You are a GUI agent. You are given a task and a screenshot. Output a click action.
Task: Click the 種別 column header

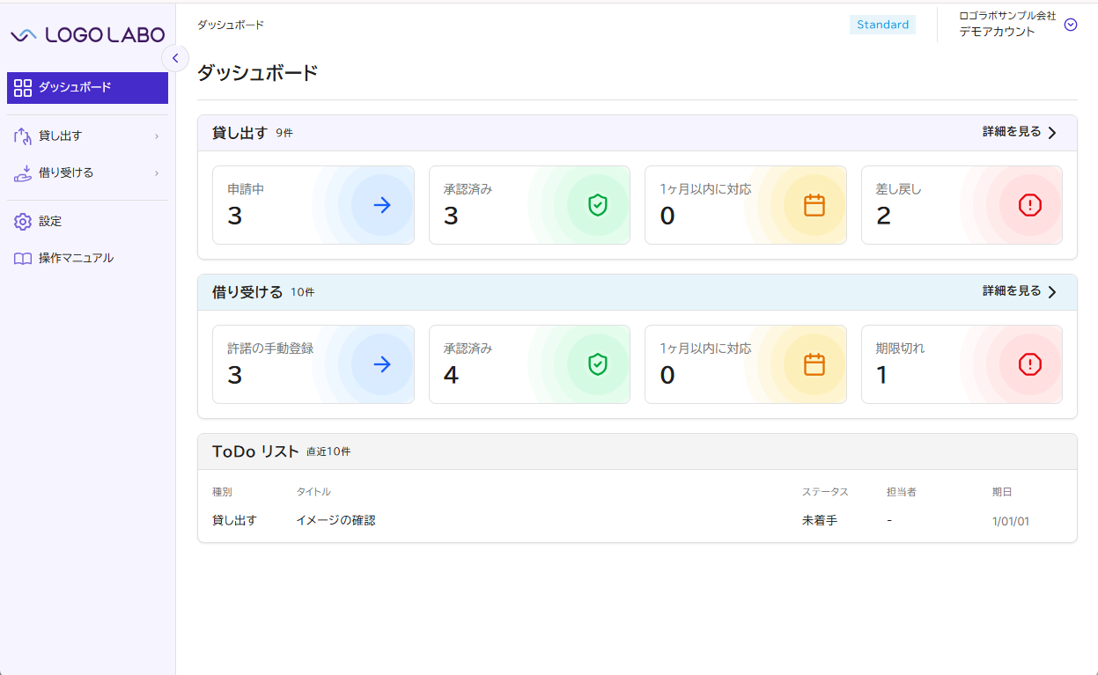[222, 492]
